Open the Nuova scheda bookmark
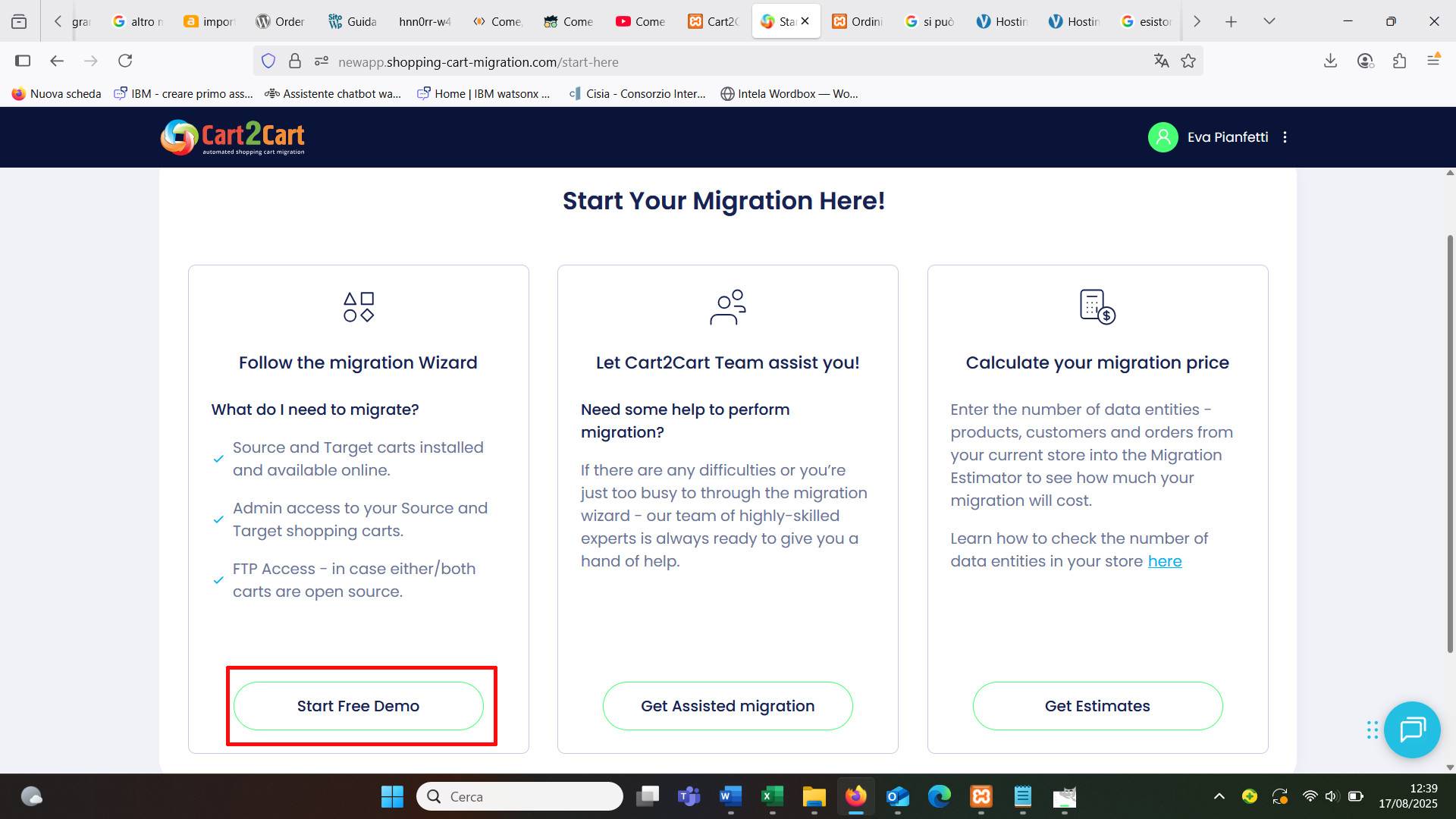The image size is (1456, 819). [x=57, y=94]
